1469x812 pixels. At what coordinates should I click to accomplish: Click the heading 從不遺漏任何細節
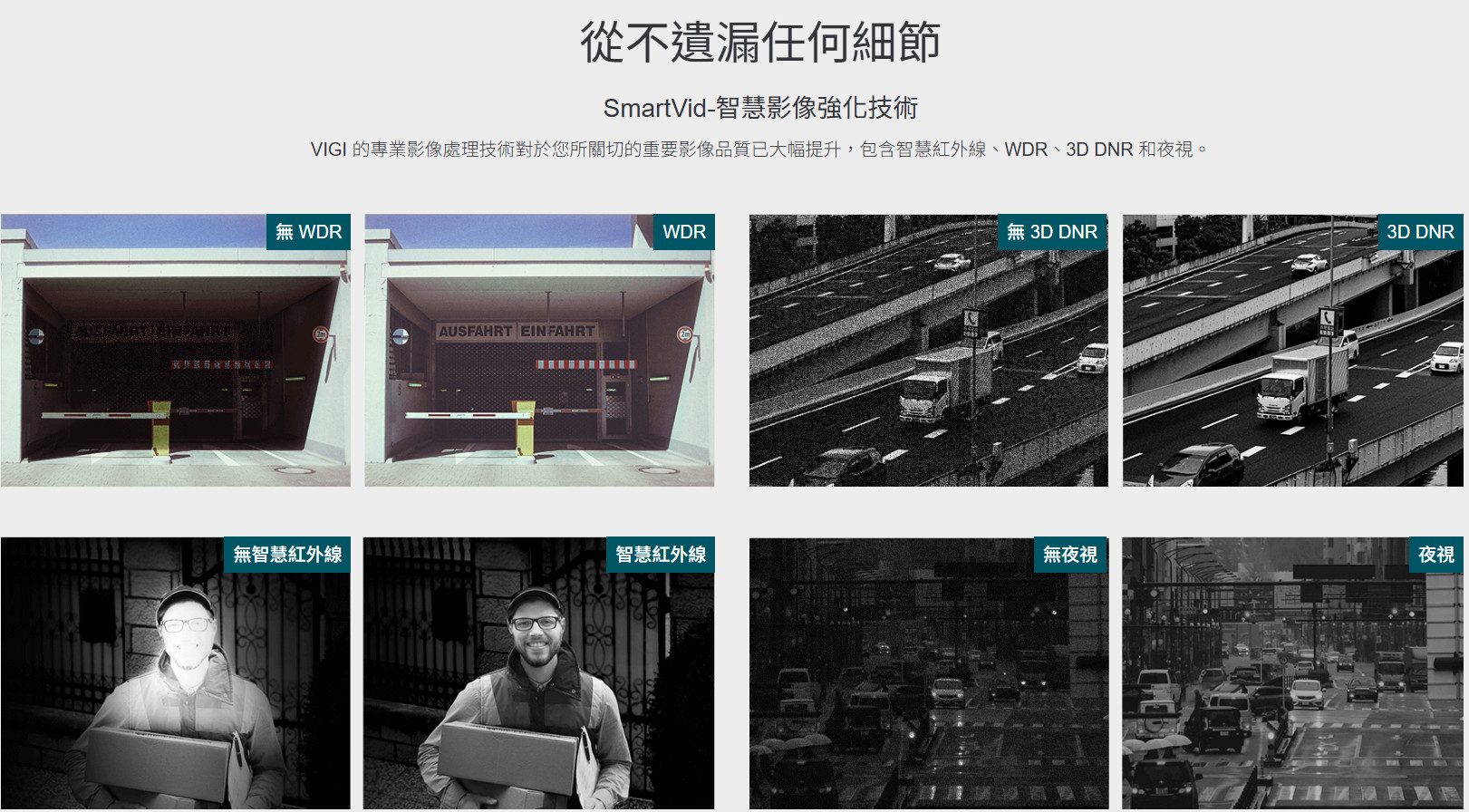tap(760, 43)
